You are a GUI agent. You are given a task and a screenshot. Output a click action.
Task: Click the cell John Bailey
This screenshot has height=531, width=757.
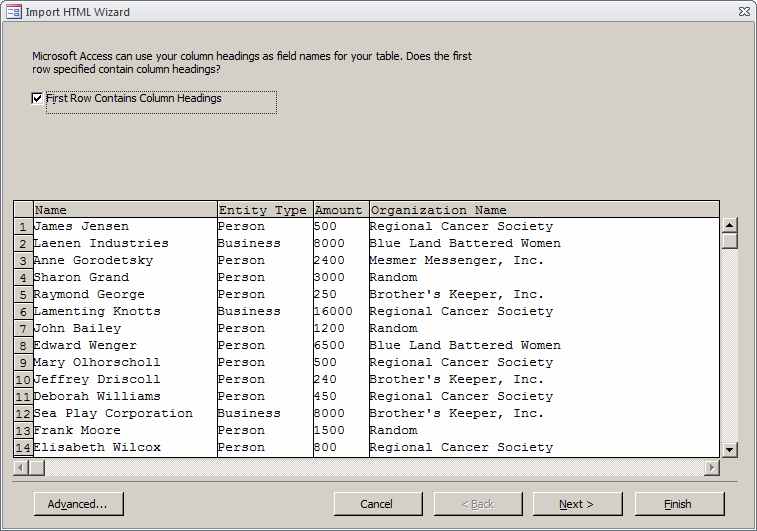click(125, 329)
